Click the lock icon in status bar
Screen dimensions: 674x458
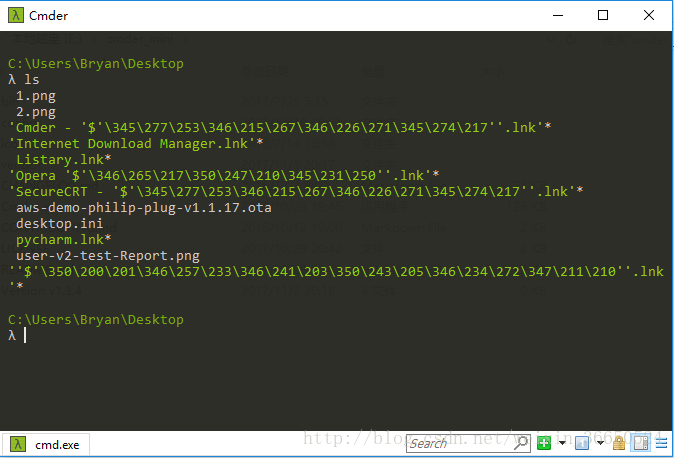tap(619, 443)
